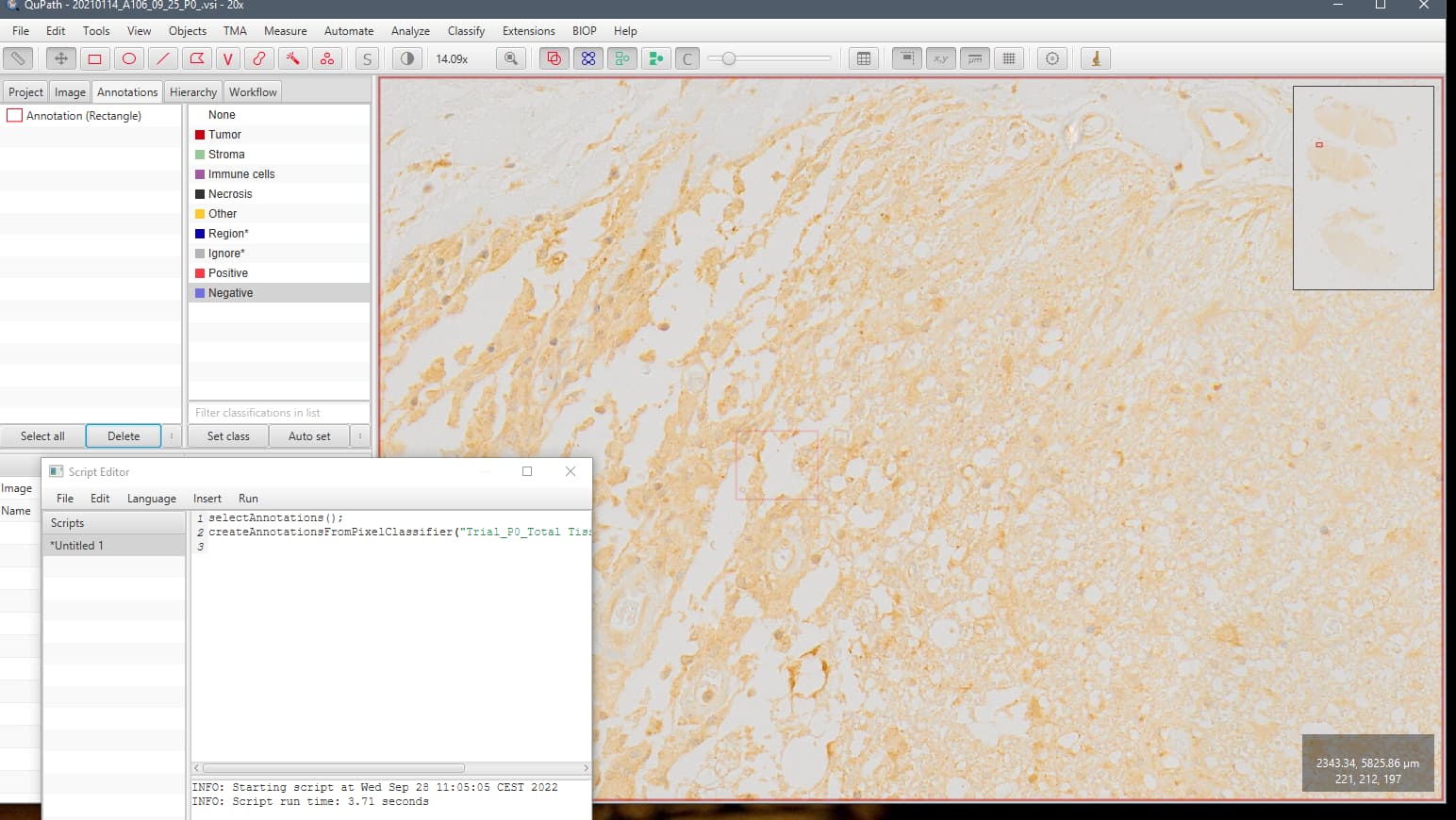This screenshot has height=820, width=1456.
Task: Select the Brush drawing tool
Action: [258, 57]
